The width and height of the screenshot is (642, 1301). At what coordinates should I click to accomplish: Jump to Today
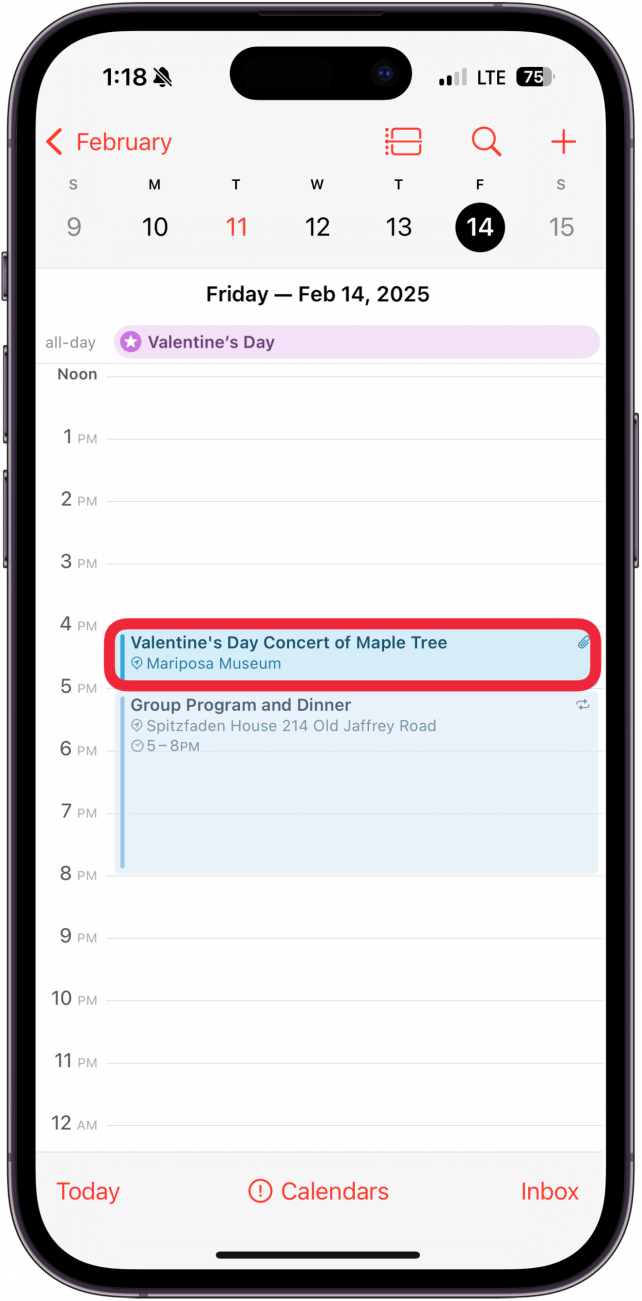(x=88, y=1191)
